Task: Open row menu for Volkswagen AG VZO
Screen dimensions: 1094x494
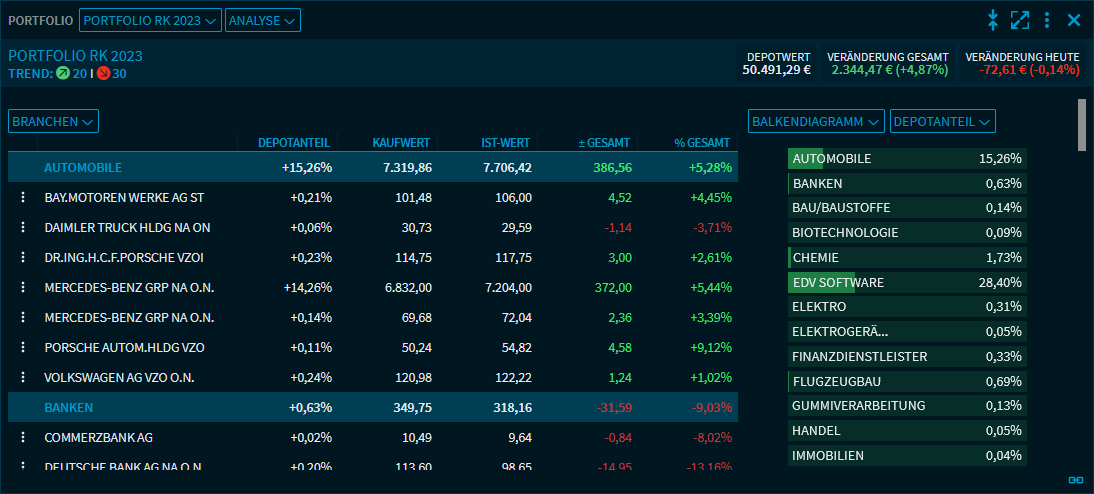Action: tap(21, 378)
